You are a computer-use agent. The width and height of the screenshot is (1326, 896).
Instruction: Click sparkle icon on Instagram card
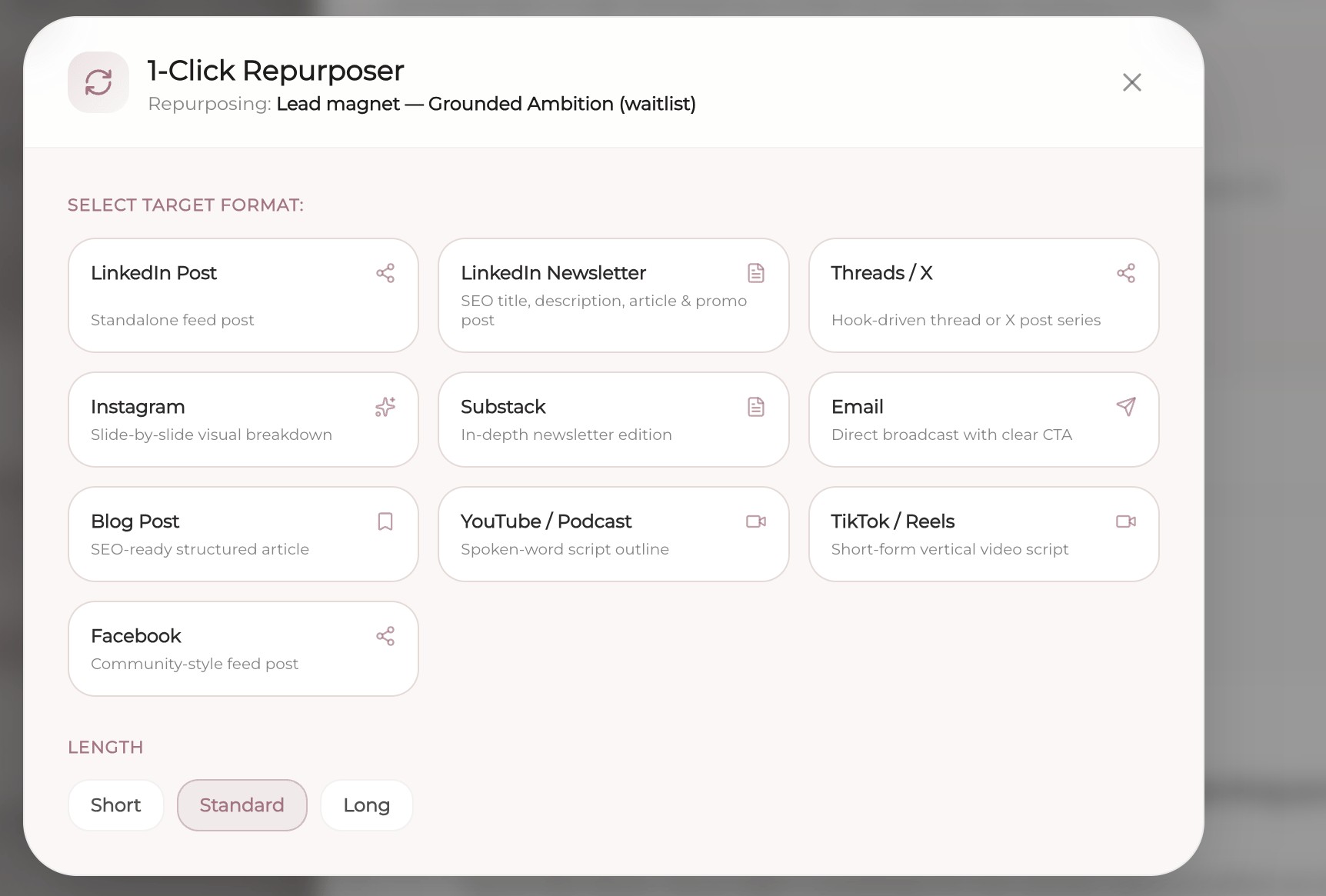click(x=385, y=407)
